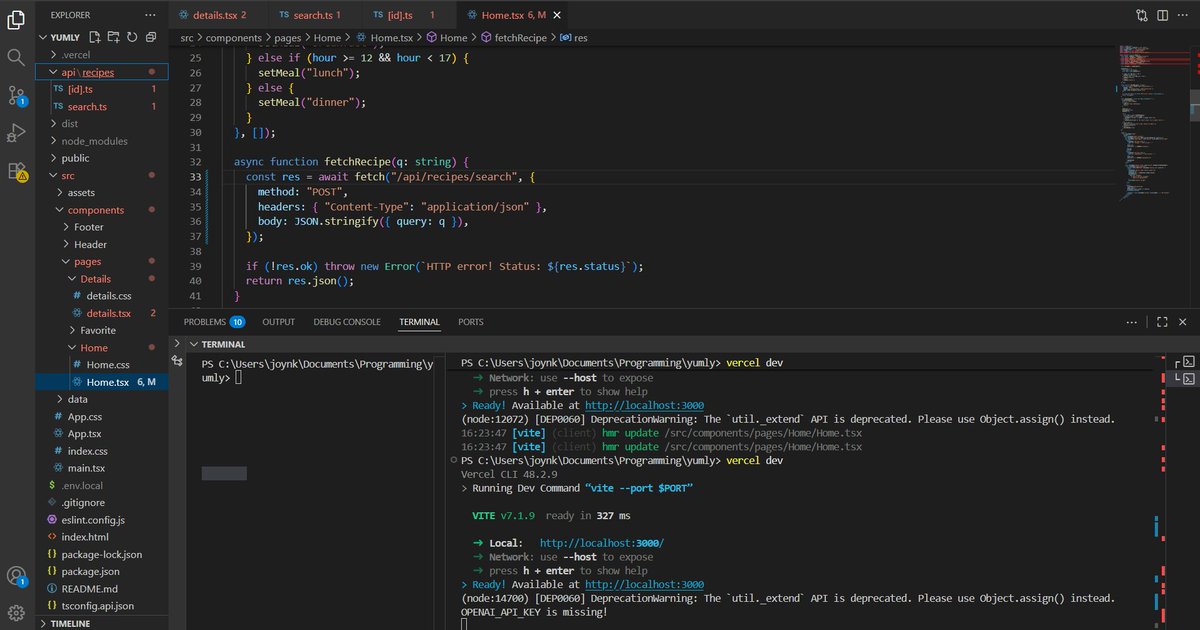Open Run and Debug view
The height and width of the screenshot is (630, 1200).
[16, 133]
